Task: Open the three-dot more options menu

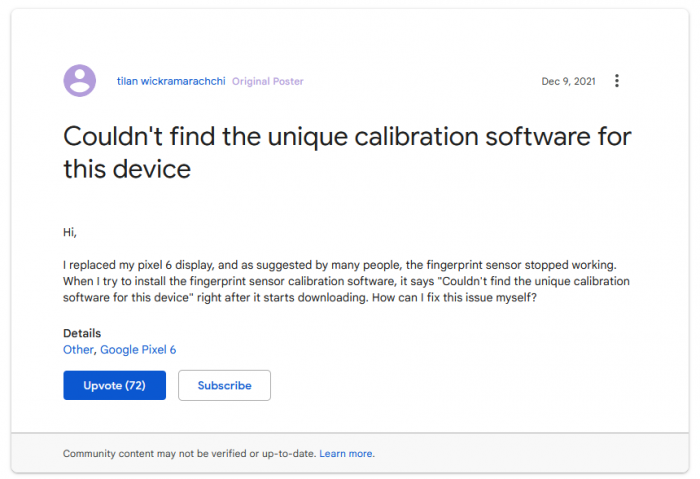Action: tap(617, 81)
